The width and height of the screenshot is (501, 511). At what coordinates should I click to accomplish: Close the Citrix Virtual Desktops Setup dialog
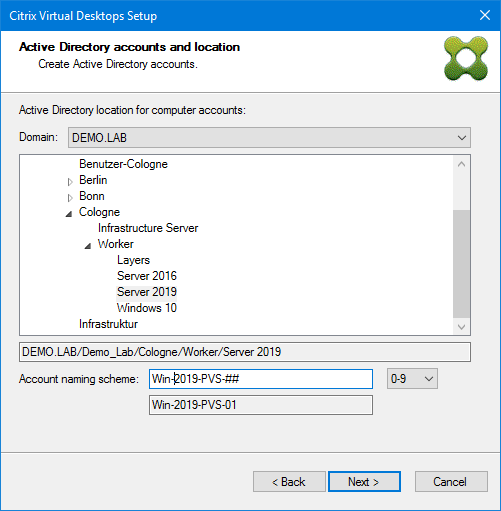coord(485,15)
